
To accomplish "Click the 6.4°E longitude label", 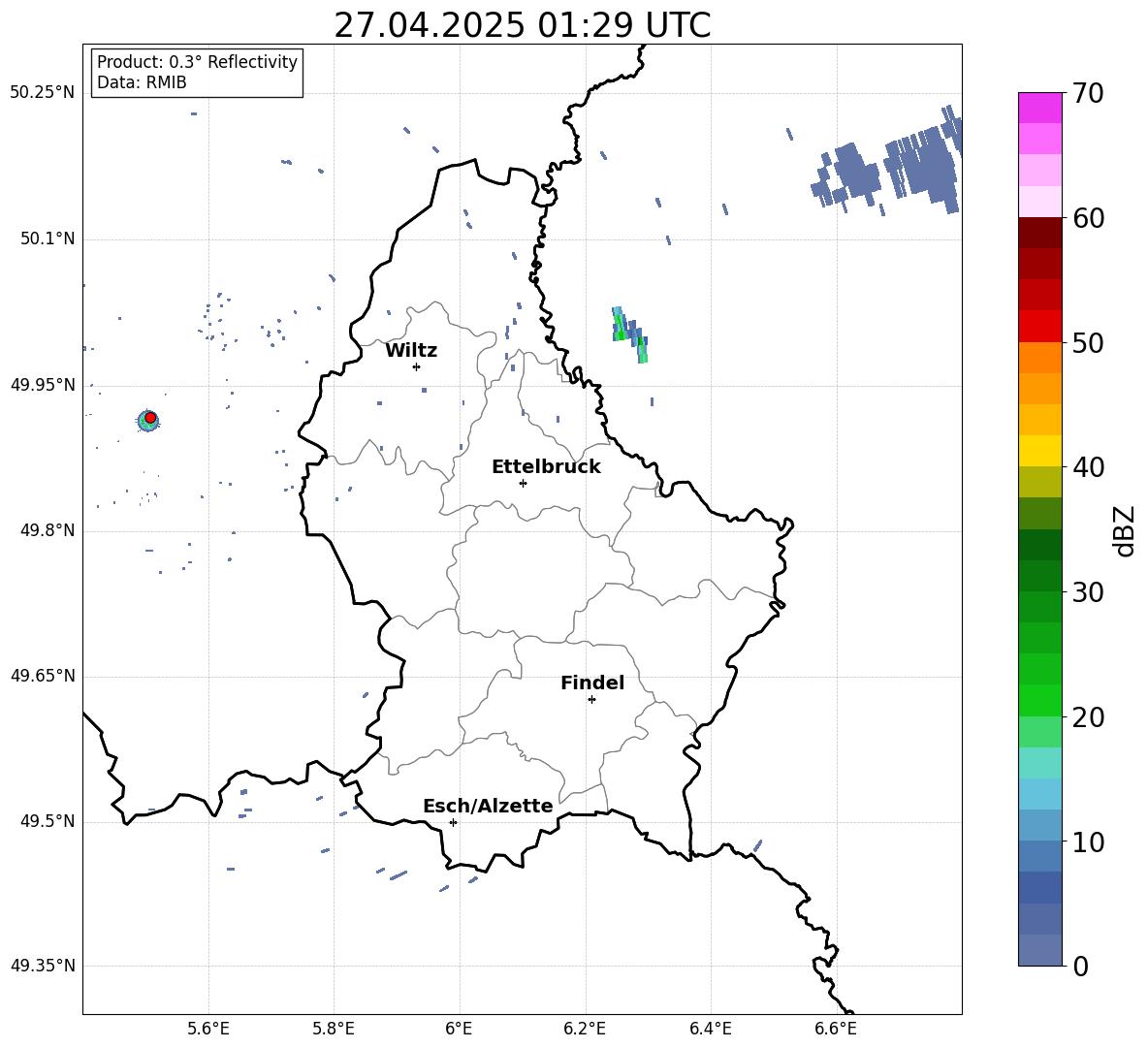I will [x=711, y=1029].
